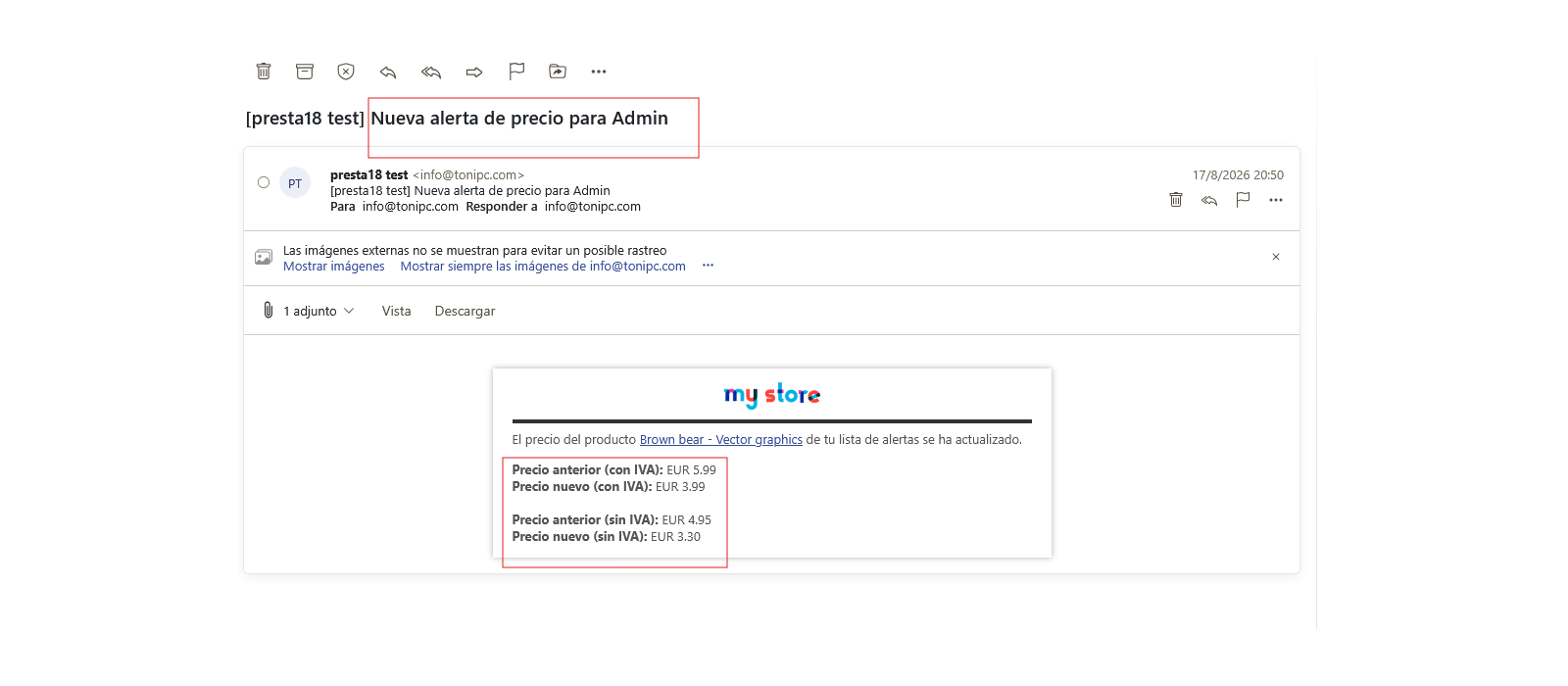Flag message using icon below date
This screenshot has height=686, width=1568.
[1243, 200]
